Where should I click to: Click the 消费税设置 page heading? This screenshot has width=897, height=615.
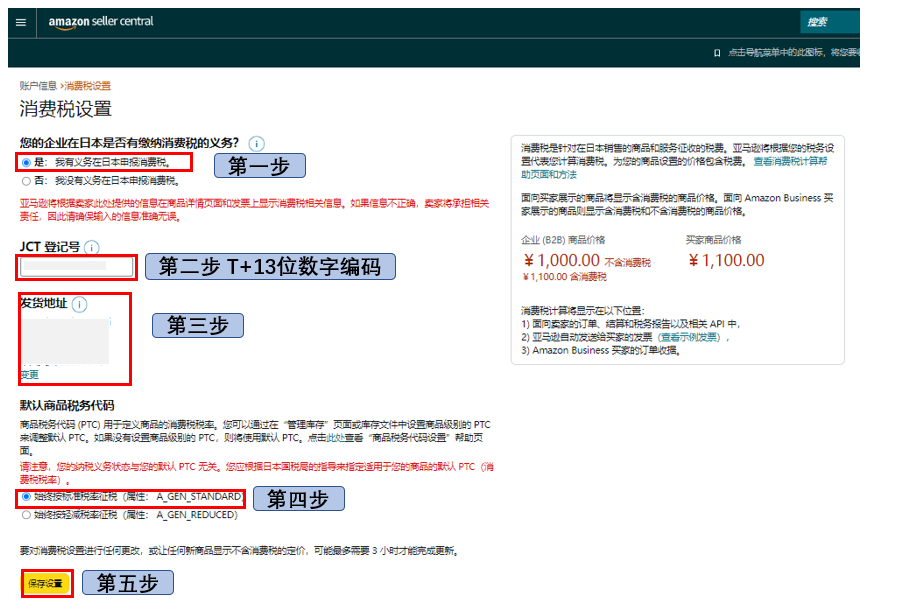tap(65, 109)
